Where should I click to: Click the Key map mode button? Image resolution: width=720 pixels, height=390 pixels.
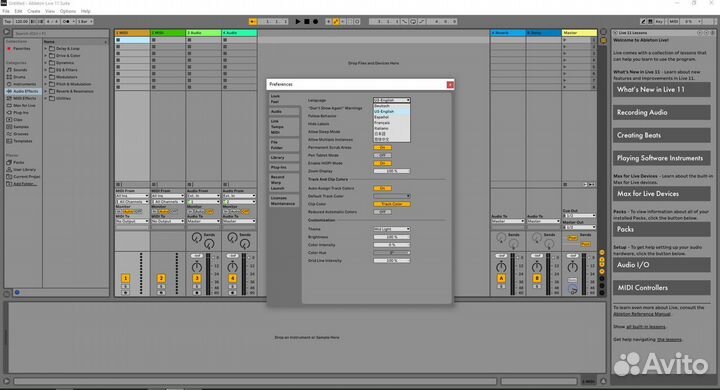[x=659, y=22]
